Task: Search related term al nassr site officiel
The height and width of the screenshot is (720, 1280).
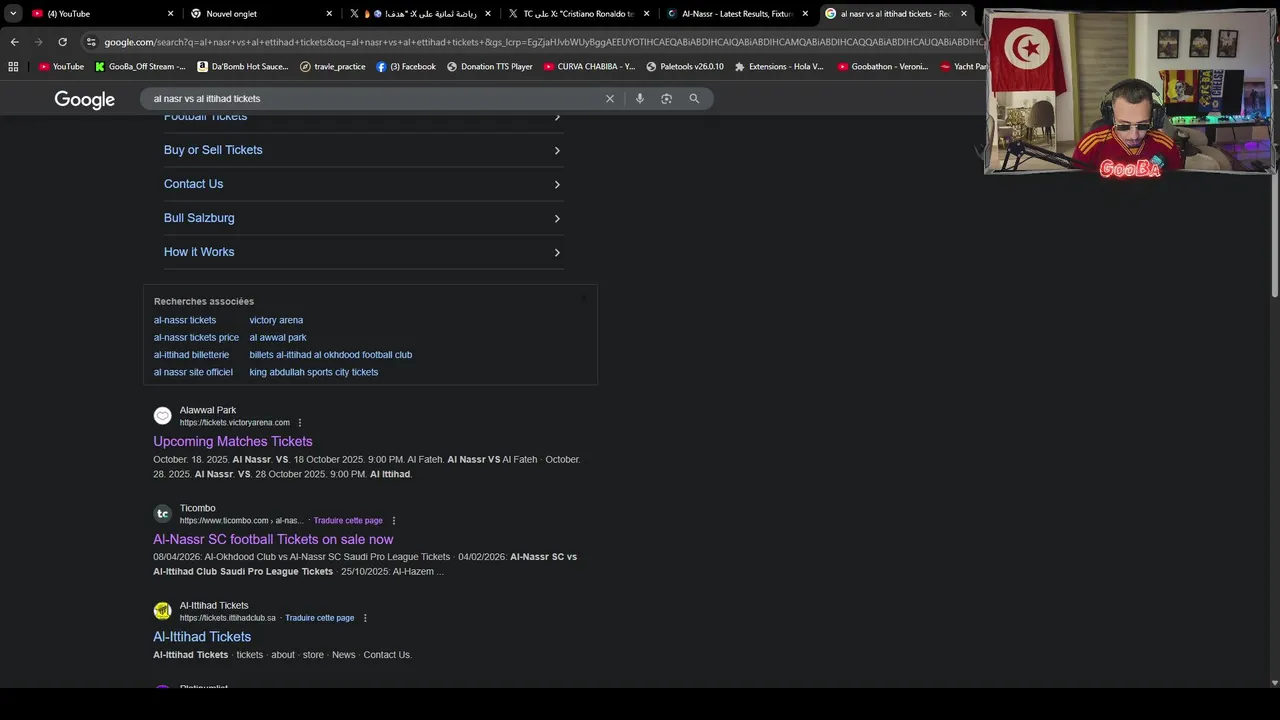Action: [x=193, y=372]
